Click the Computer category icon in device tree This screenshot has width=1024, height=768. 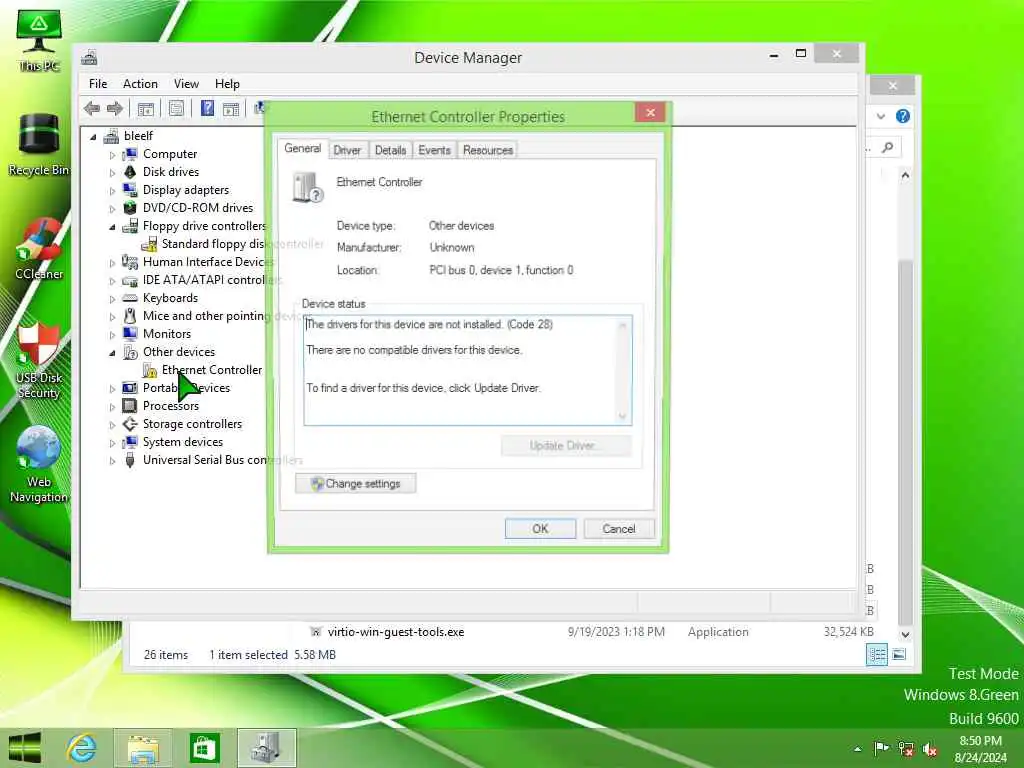(130, 154)
